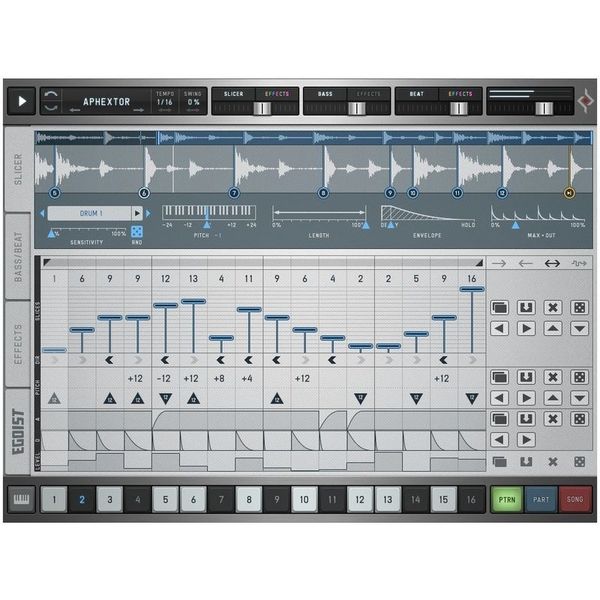Image resolution: width=600 pixels, height=600 pixels.
Task: Toggle the Bass EFFECTS switch
Action: pyautogui.click(x=369, y=107)
